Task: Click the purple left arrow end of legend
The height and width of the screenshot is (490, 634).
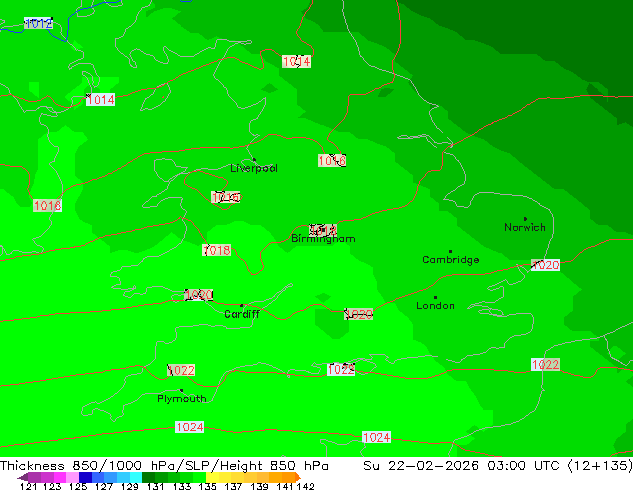Action: point(23,477)
